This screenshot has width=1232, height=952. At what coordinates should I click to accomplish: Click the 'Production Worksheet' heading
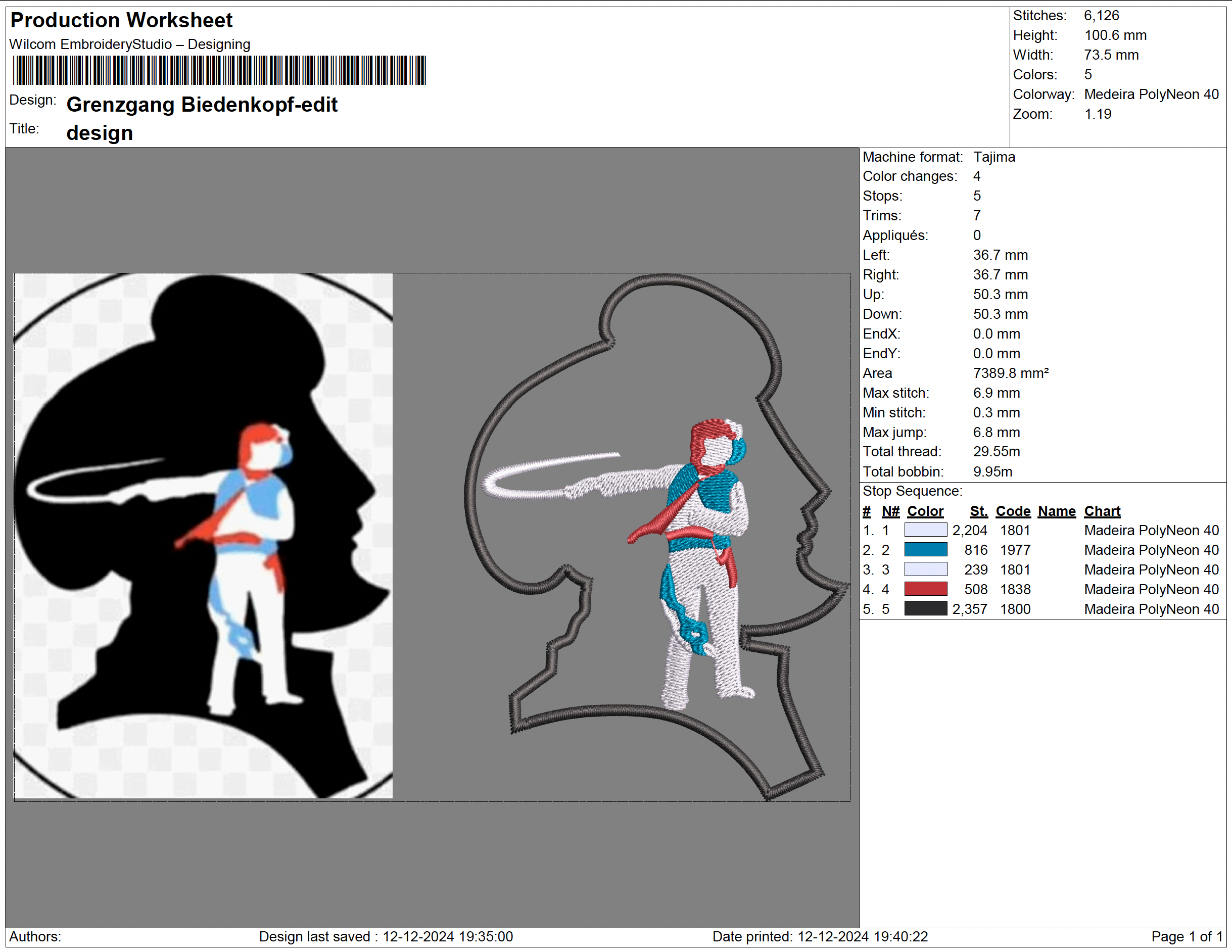[121, 20]
